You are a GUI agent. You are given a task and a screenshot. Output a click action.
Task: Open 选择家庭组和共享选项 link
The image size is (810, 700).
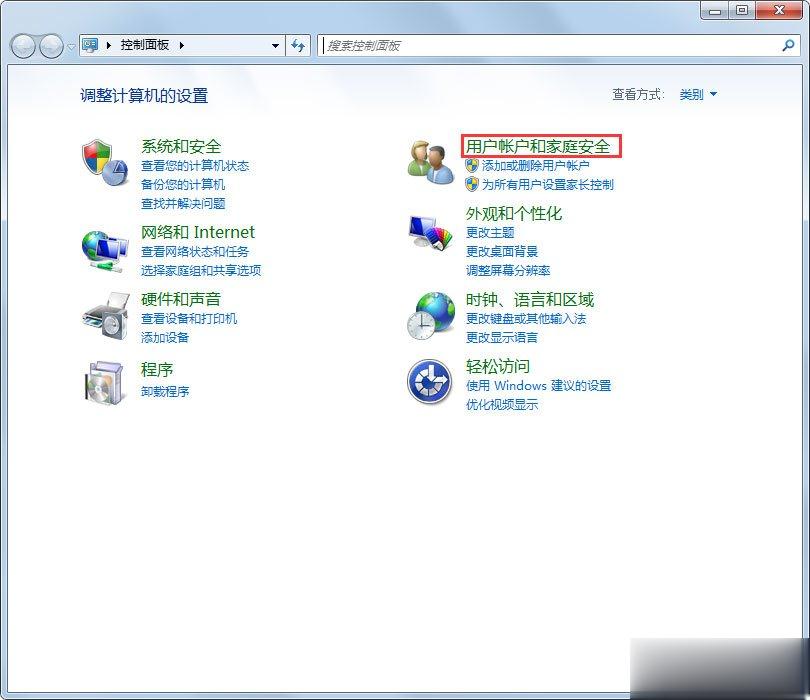click(x=201, y=270)
